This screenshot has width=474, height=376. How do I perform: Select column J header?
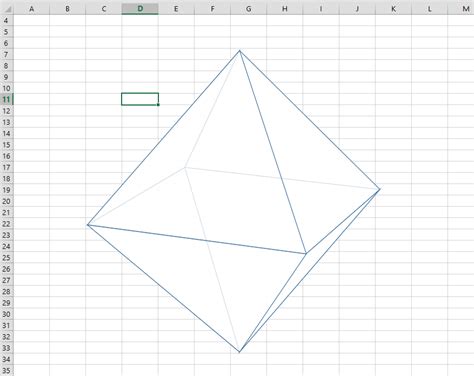[x=357, y=9]
